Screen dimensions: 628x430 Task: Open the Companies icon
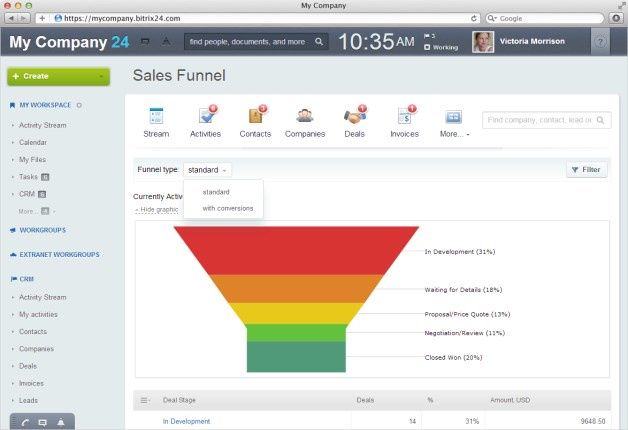click(x=305, y=116)
